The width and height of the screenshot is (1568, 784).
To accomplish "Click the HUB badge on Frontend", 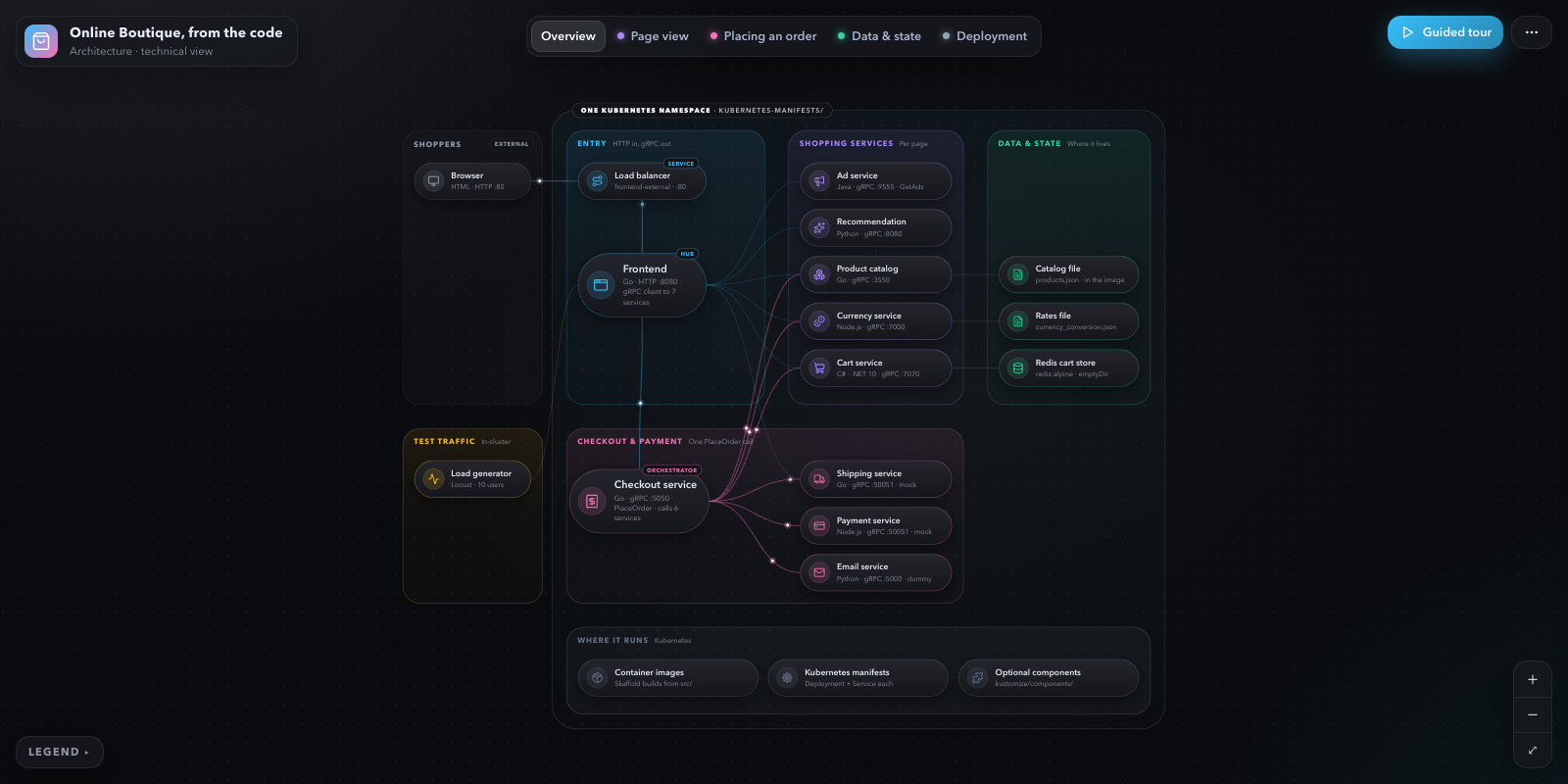I will tap(687, 254).
